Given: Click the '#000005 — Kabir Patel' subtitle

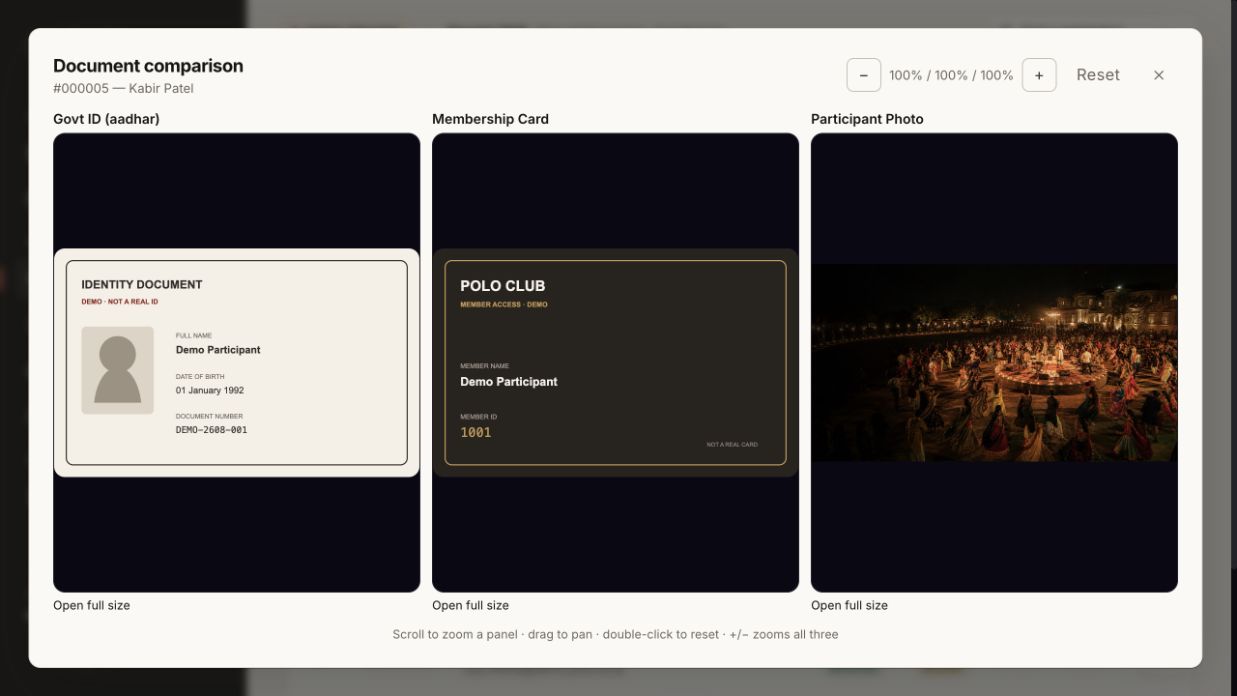Looking at the screenshot, I should click(123, 88).
